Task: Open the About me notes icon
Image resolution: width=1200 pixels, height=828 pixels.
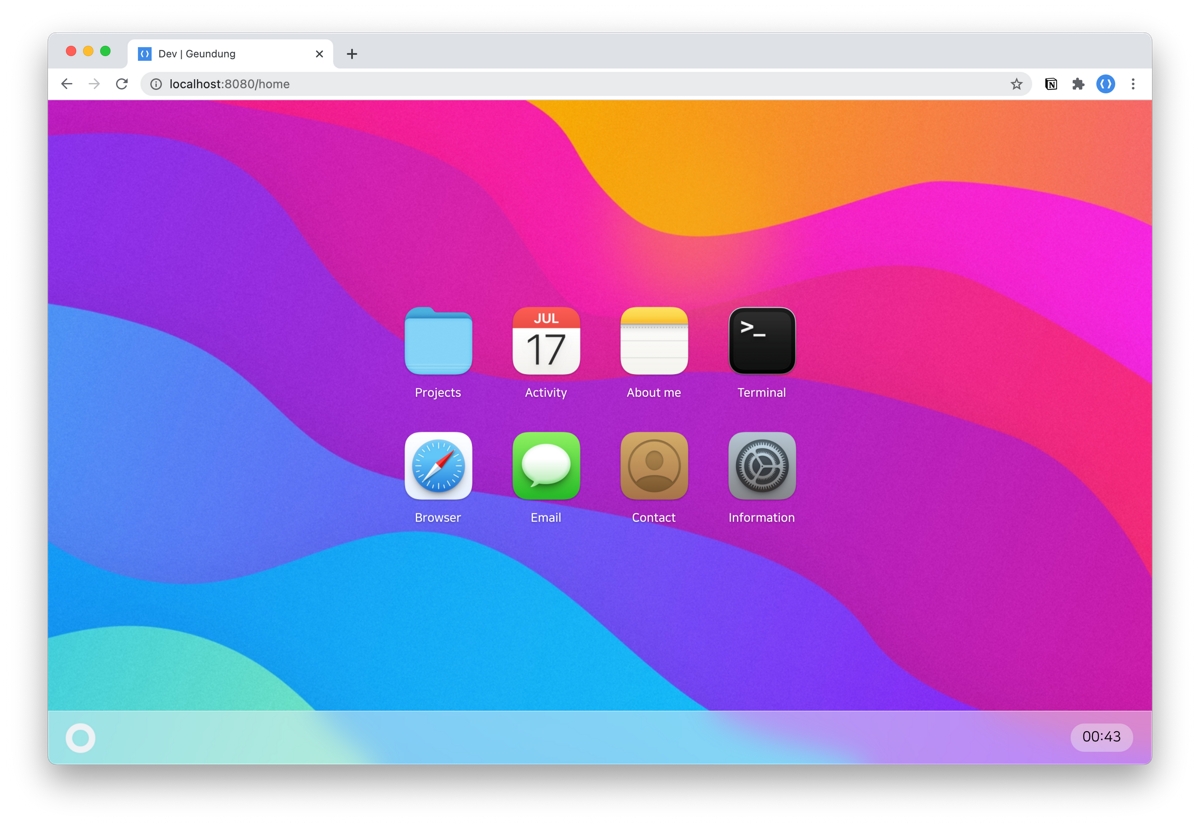Action: pos(654,341)
